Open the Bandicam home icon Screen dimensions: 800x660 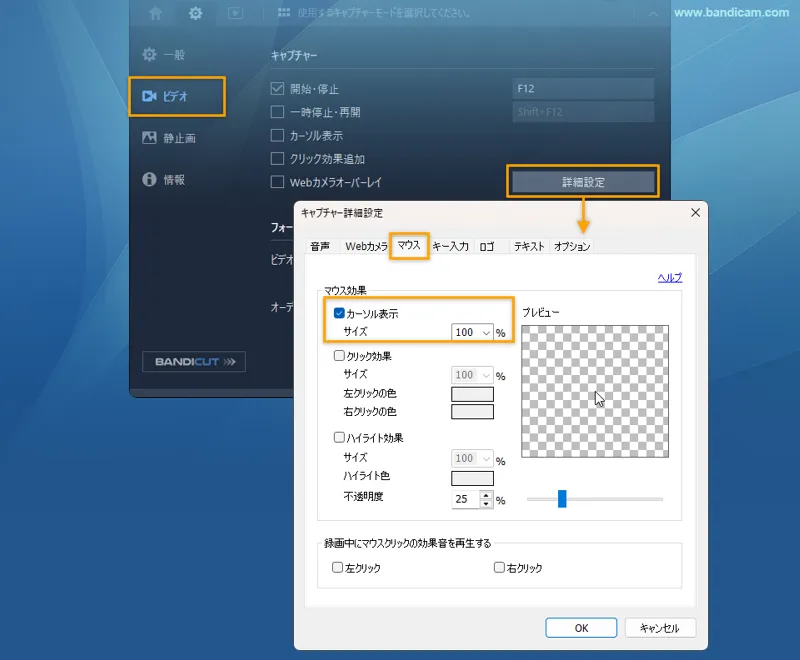(x=156, y=13)
